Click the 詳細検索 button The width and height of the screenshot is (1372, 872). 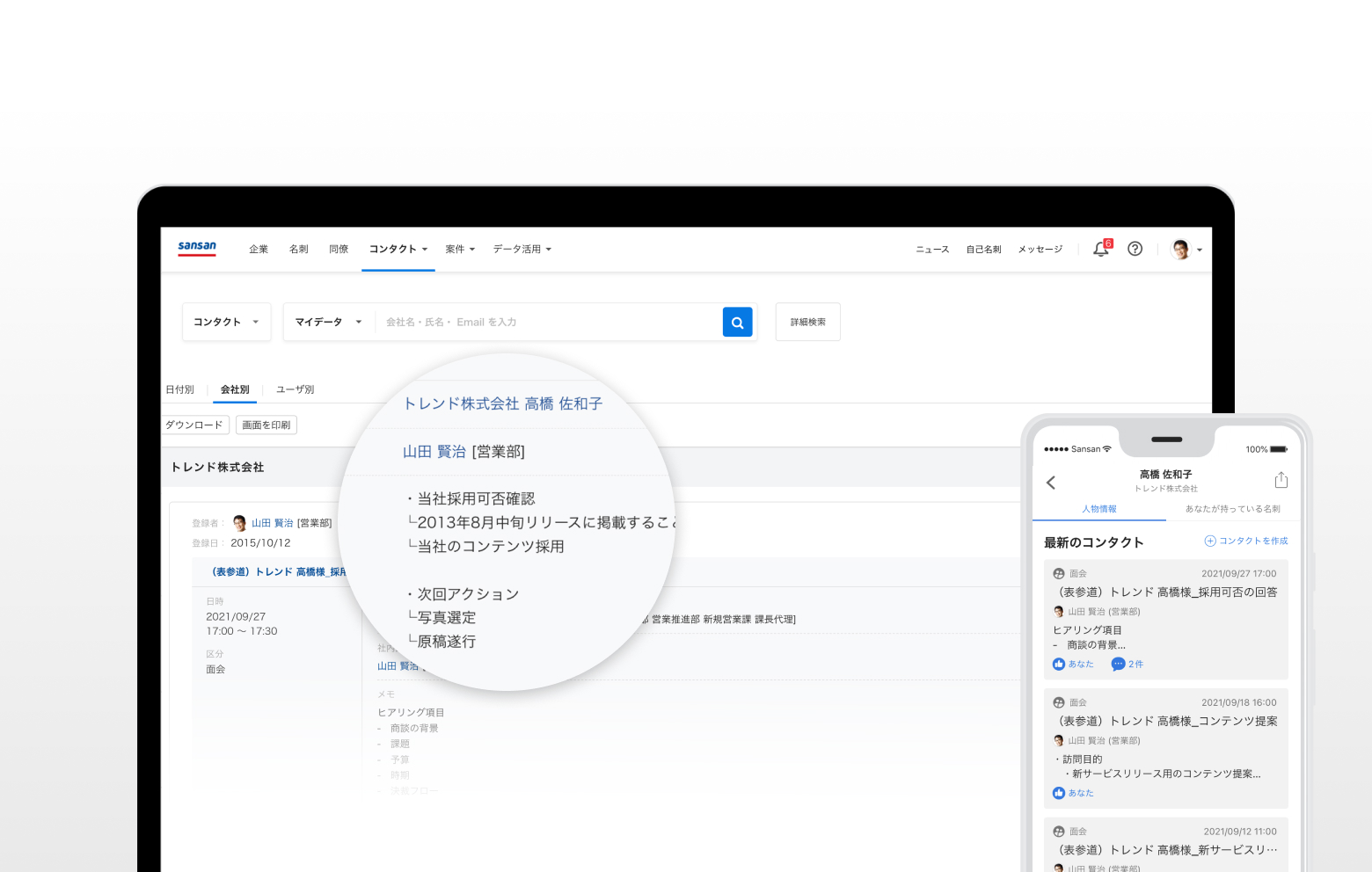(807, 323)
